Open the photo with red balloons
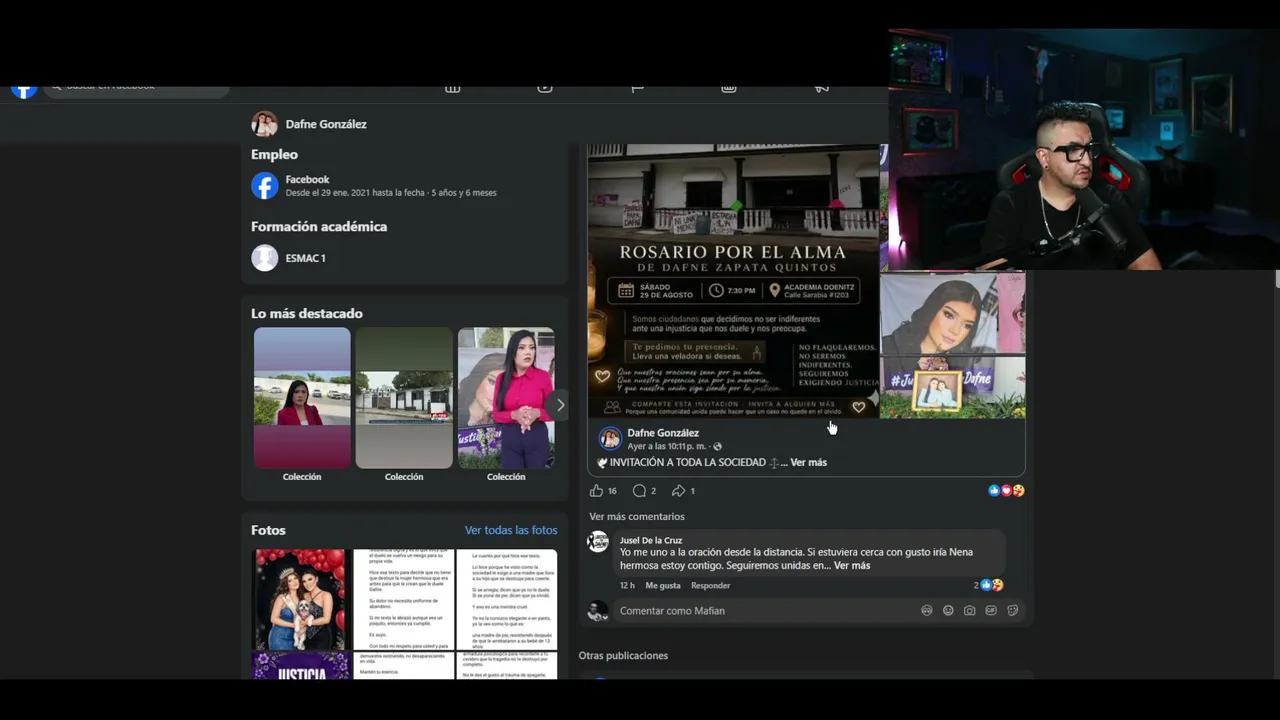Screen dimensions: 1280x720 click(300, 599)
